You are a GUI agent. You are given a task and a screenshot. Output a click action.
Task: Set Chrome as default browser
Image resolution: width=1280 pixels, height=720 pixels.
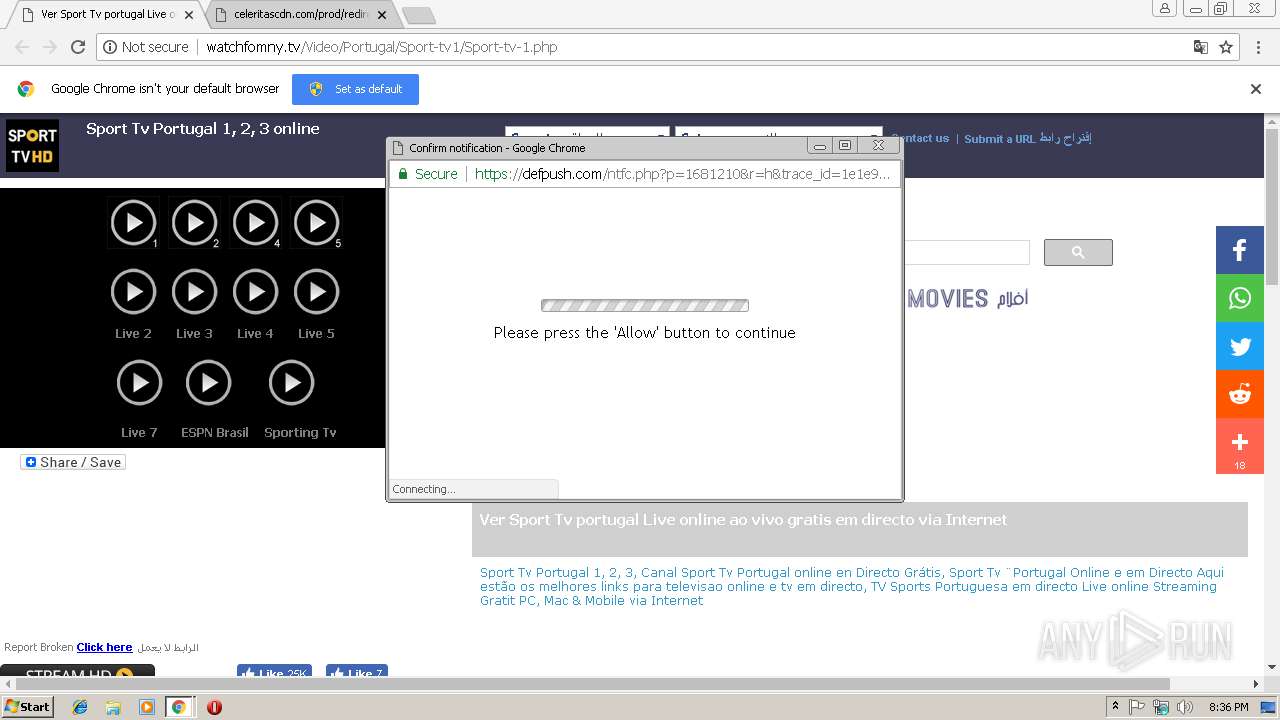point(355,89)
